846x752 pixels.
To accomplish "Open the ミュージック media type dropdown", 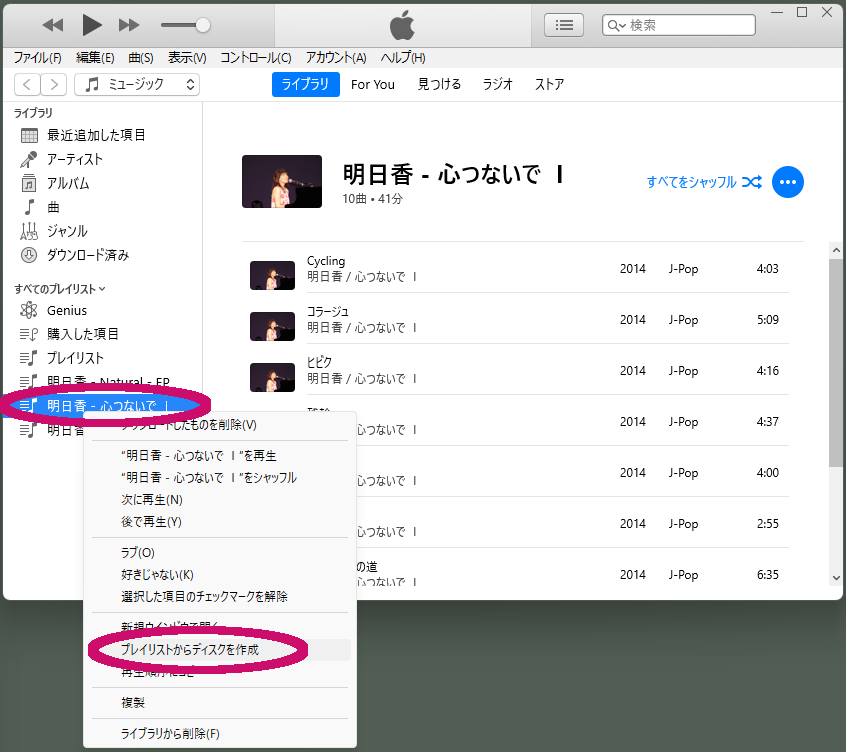I will pos(137,84).
